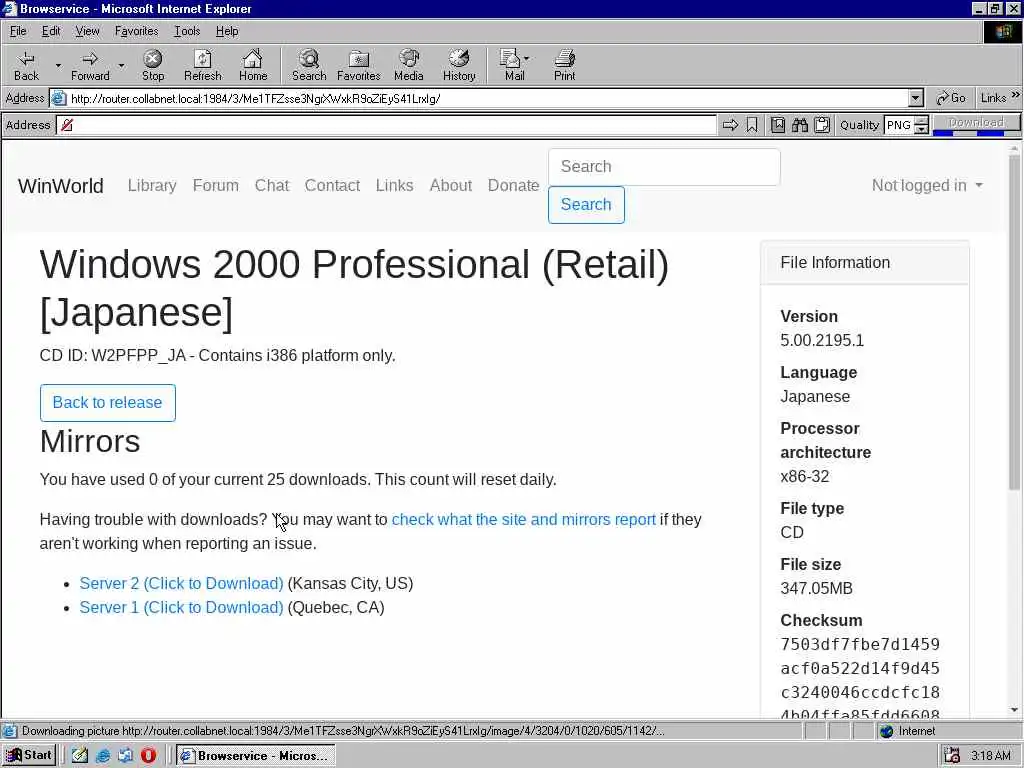Click into the IE address URL field
The width and height of the screenshot is (1024, 768).
pyautogui.click(x=487, y=99)
